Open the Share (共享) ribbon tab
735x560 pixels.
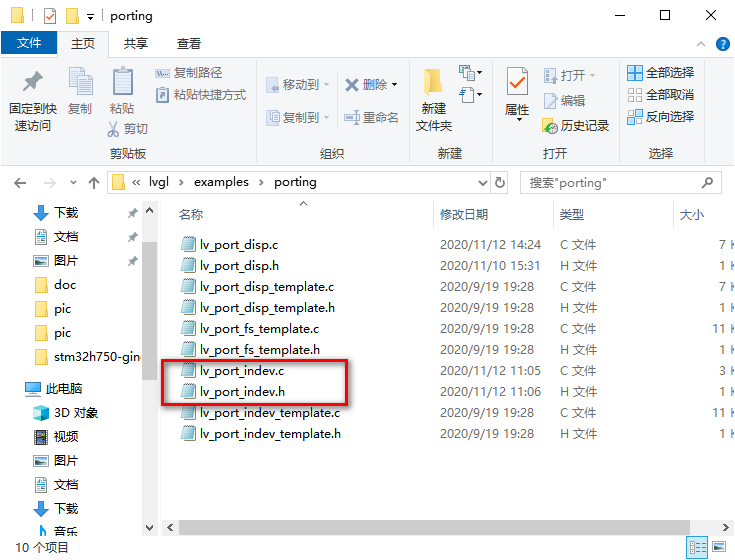[x=136, y=44]
